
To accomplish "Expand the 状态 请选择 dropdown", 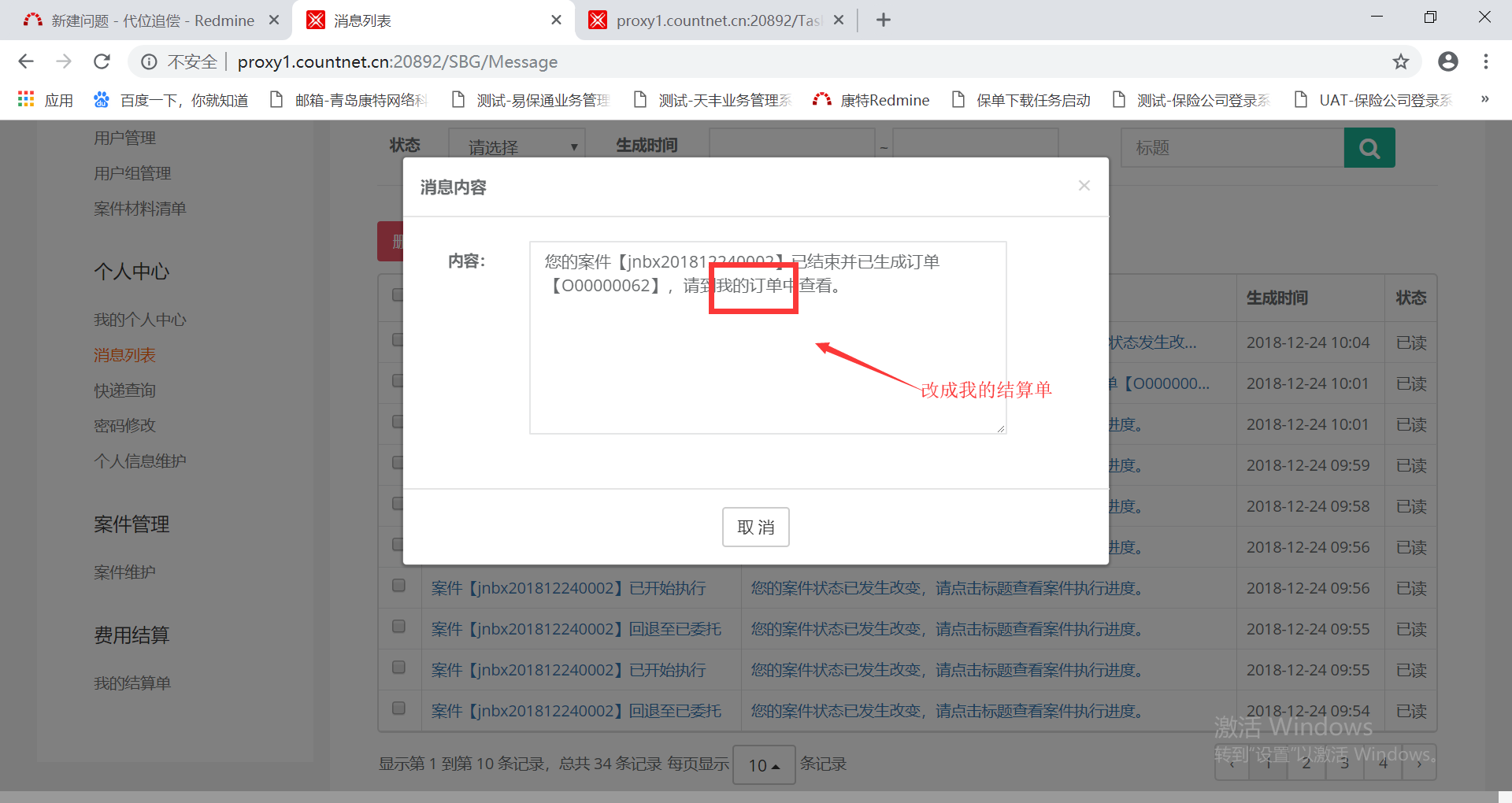I will pos(517,147).
